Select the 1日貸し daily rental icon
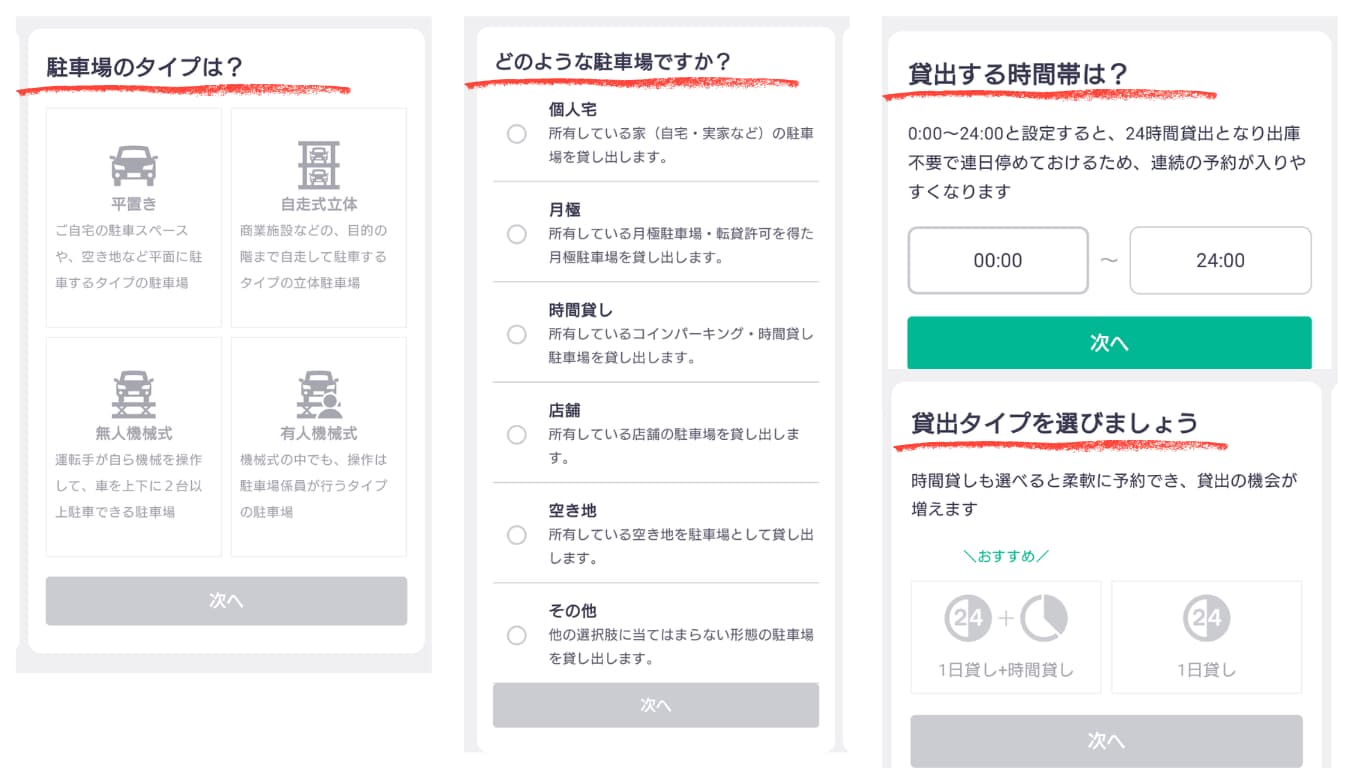The image size is (1366, 768). click(x=1207, y=619)
